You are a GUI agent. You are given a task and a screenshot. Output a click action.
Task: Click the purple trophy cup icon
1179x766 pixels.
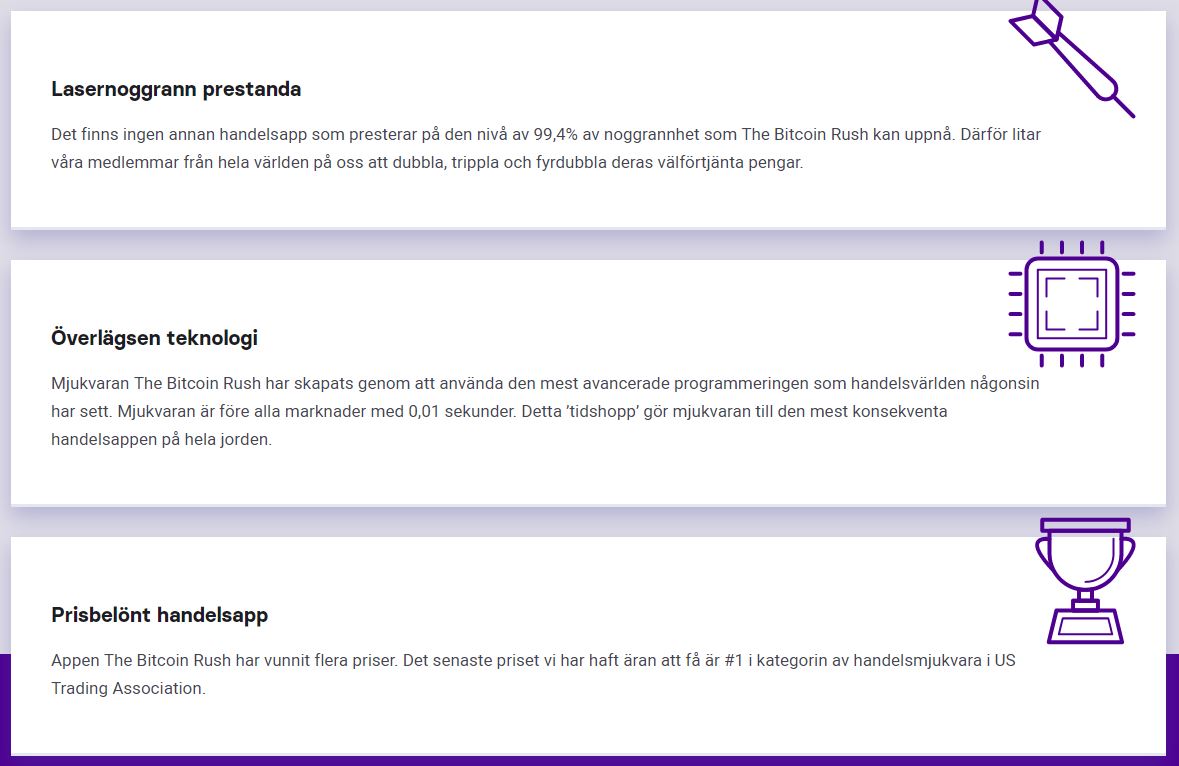tap(1085, 580)
